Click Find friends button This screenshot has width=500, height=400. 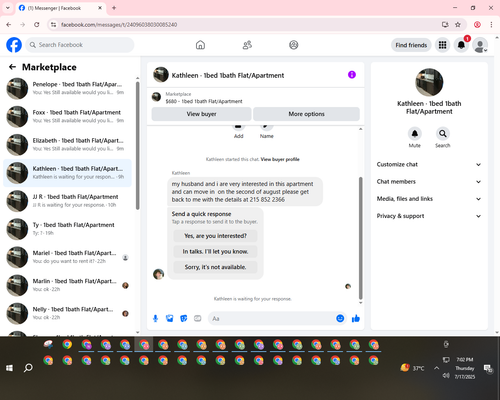point(411,45)
